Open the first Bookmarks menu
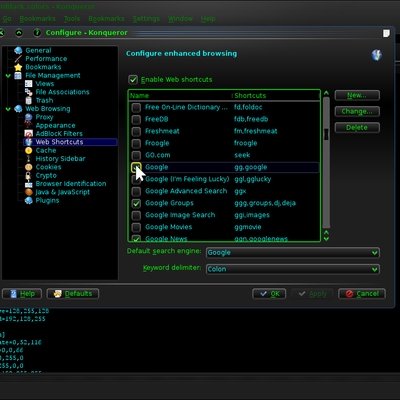Viewport: 400px width, 400px height. (x=37, y=19)
